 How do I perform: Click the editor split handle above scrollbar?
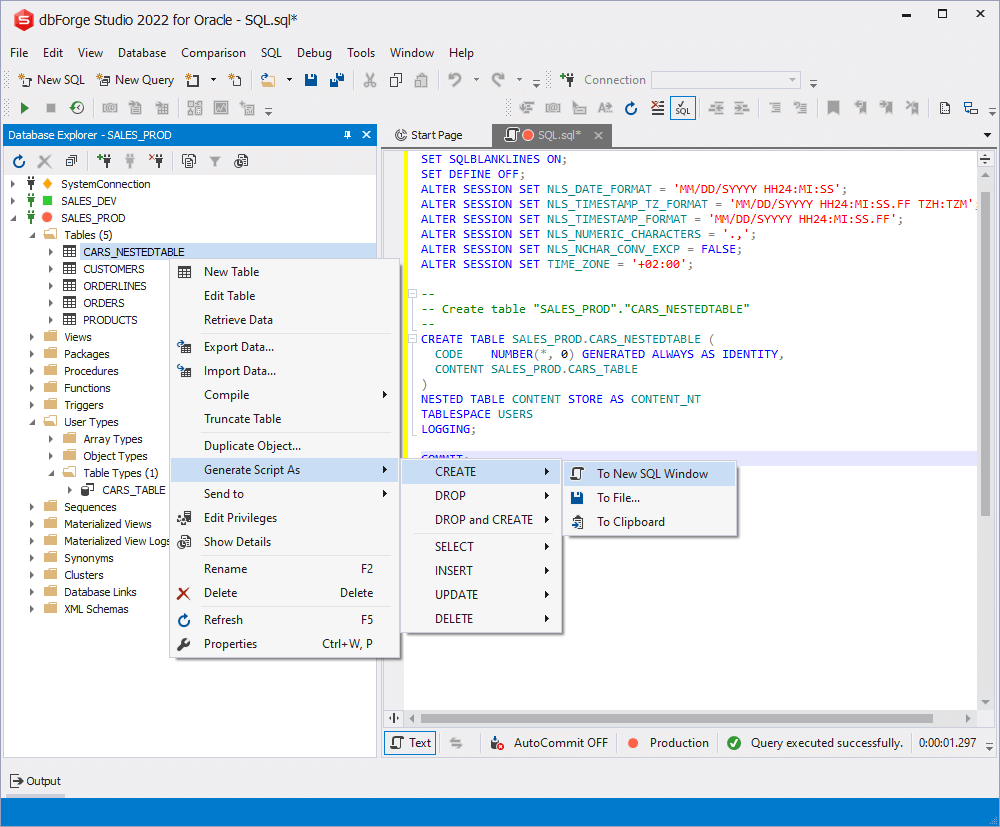985,159
